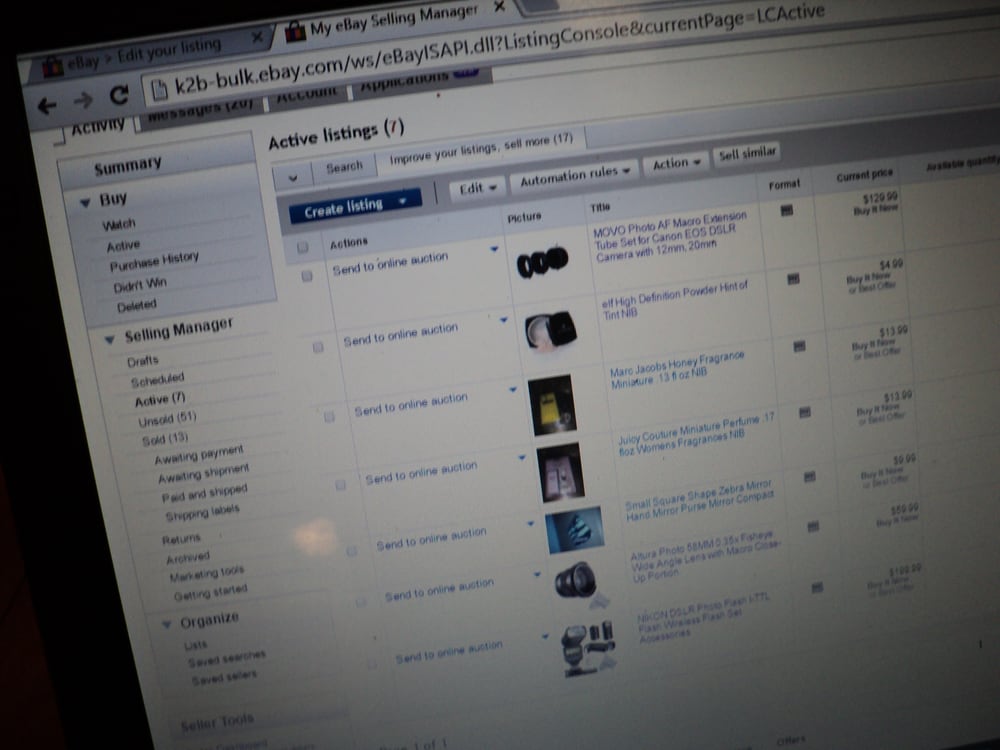The height and width of the screenshot is (750, 1000).
Task: Tick checkbox for elf High Definition Powder listing
Action: click(318, 347)
